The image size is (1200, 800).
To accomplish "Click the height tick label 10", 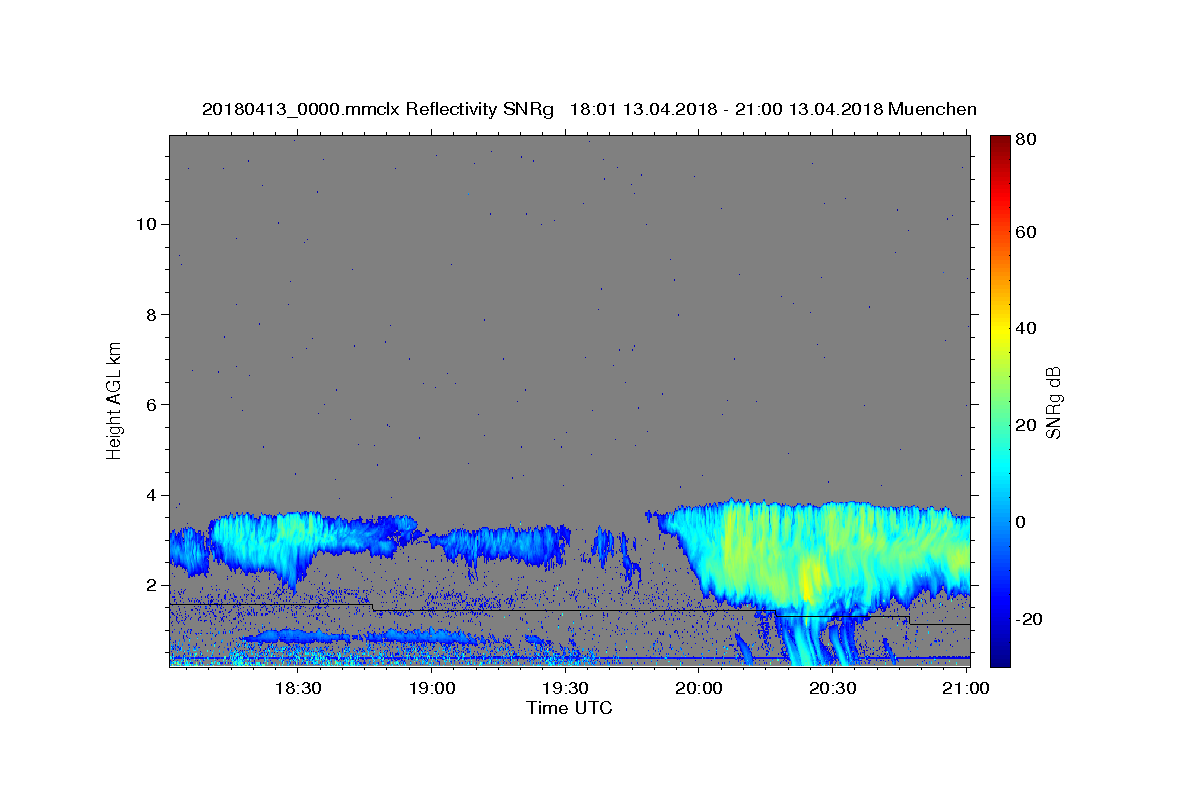I will pyautogui.click(x=145, y=224).
